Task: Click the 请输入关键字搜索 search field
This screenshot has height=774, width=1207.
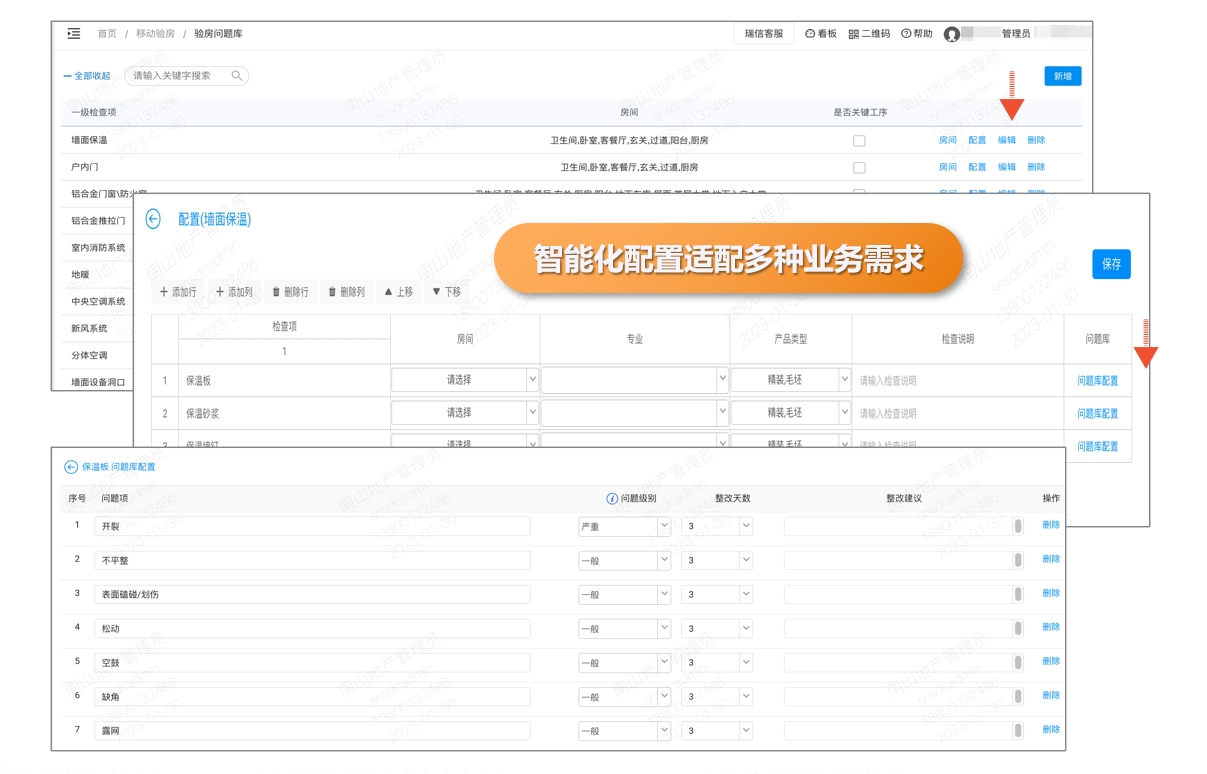Action: [180, 76]
